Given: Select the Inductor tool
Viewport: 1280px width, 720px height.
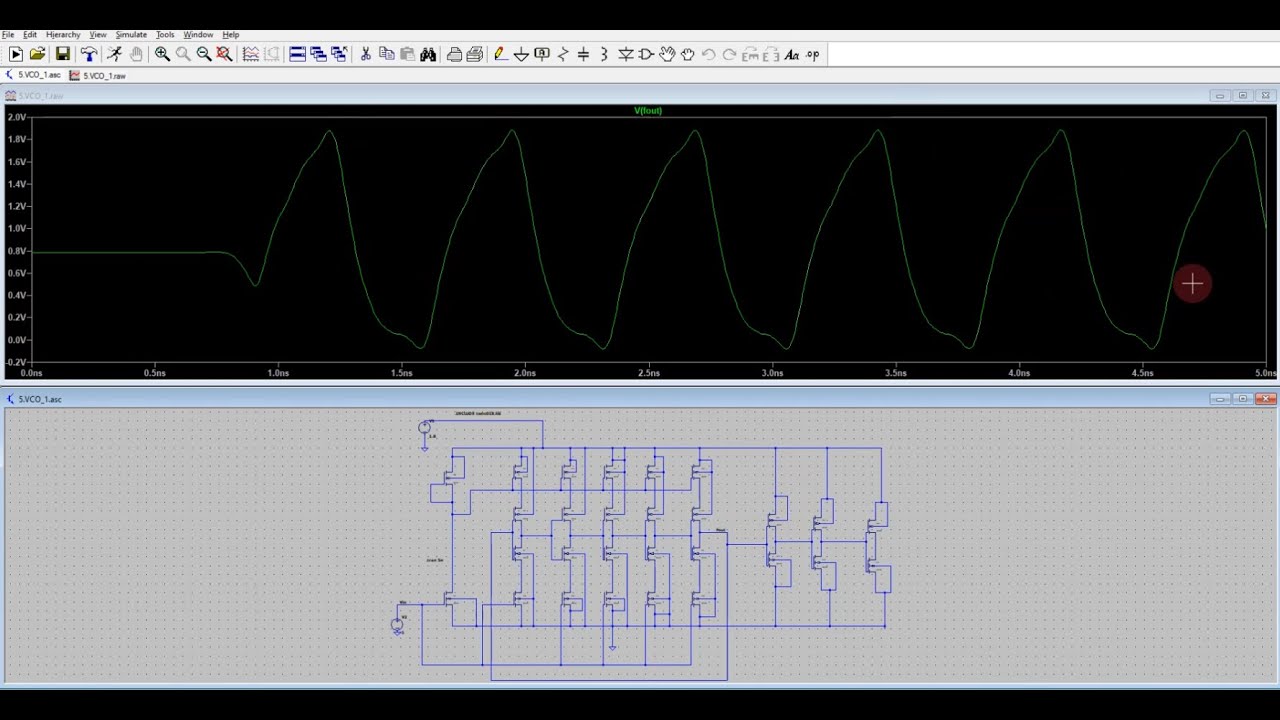Looking at the screenshot, I should click(604, 54).
